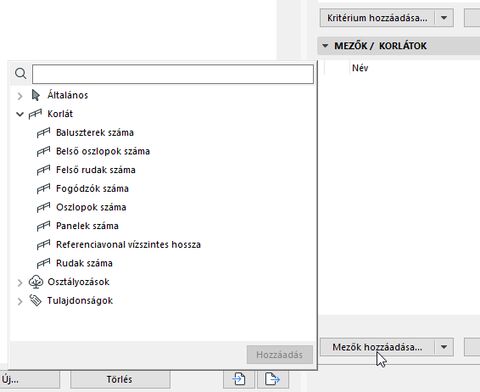The width and height of the screenshot is (480, 392).
Task: Click the magnifier search icon
Action: pyautogui.click(x=21, y=73)
